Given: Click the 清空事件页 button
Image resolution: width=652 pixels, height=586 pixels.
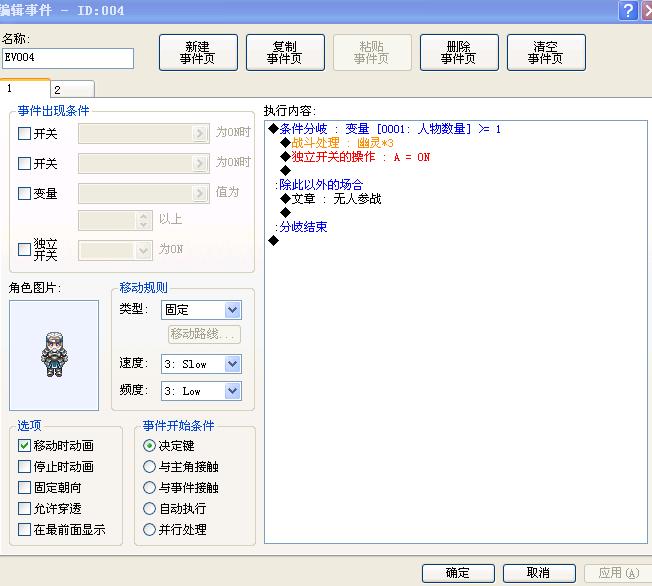Looking at the screenshot, I should pyautogui.click(x=546, y=52).
